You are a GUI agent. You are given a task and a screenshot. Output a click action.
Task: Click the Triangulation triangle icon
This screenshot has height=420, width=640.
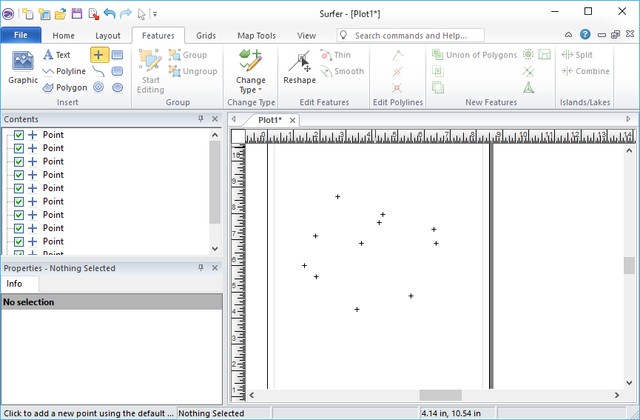(529, 87)
